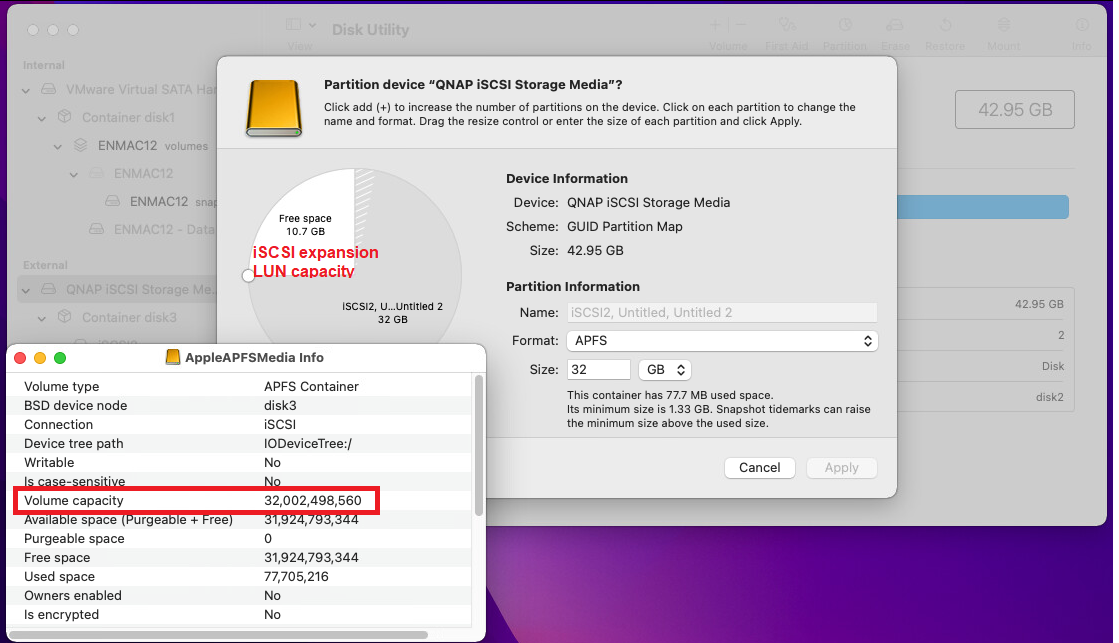This screenshot has width=1119, height=643.
Task: Click the pie chart resize control handle
Action: click(248, 275)
